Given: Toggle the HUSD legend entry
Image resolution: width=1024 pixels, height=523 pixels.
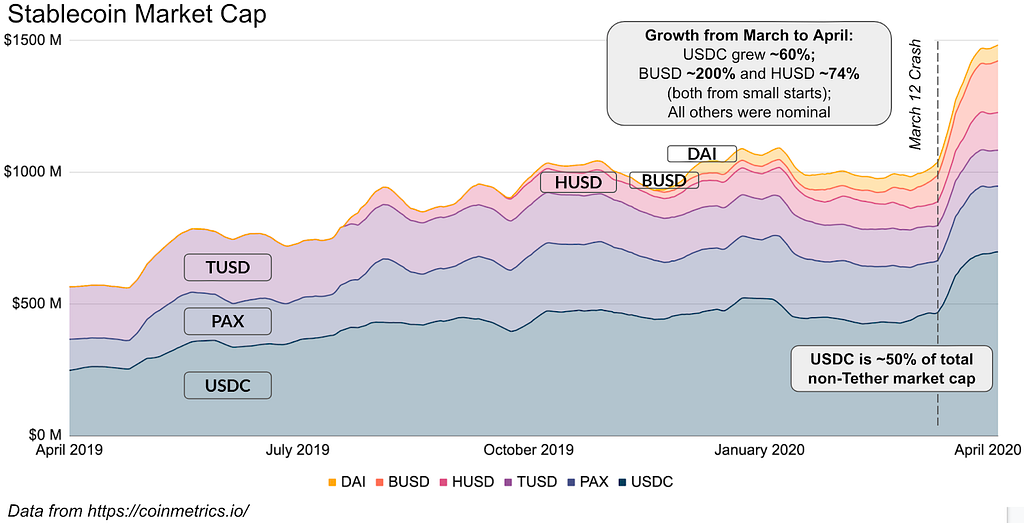Looking at the screenshot, I should point(467,483).
